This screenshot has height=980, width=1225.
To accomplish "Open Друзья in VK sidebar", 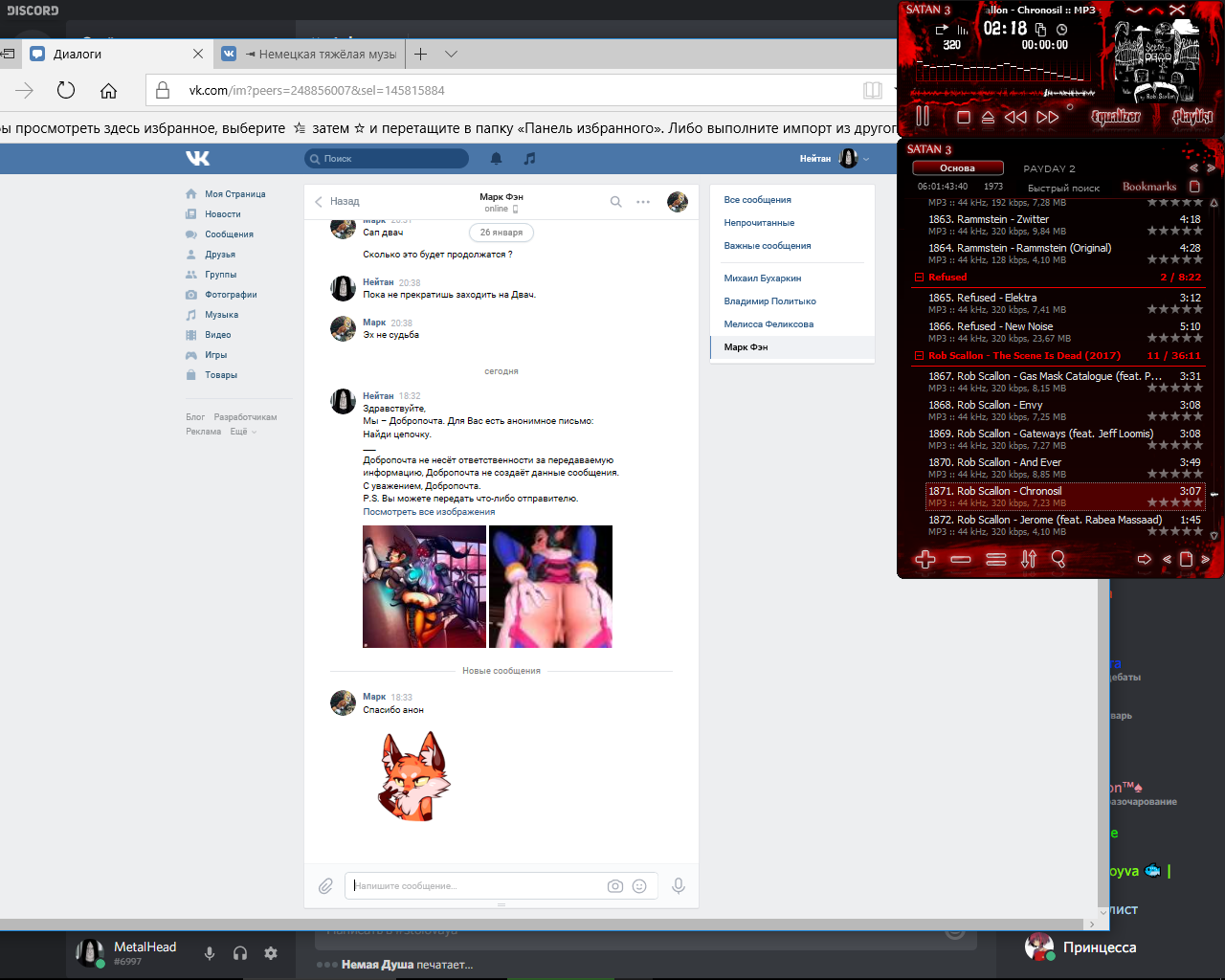I will point(219,255).
